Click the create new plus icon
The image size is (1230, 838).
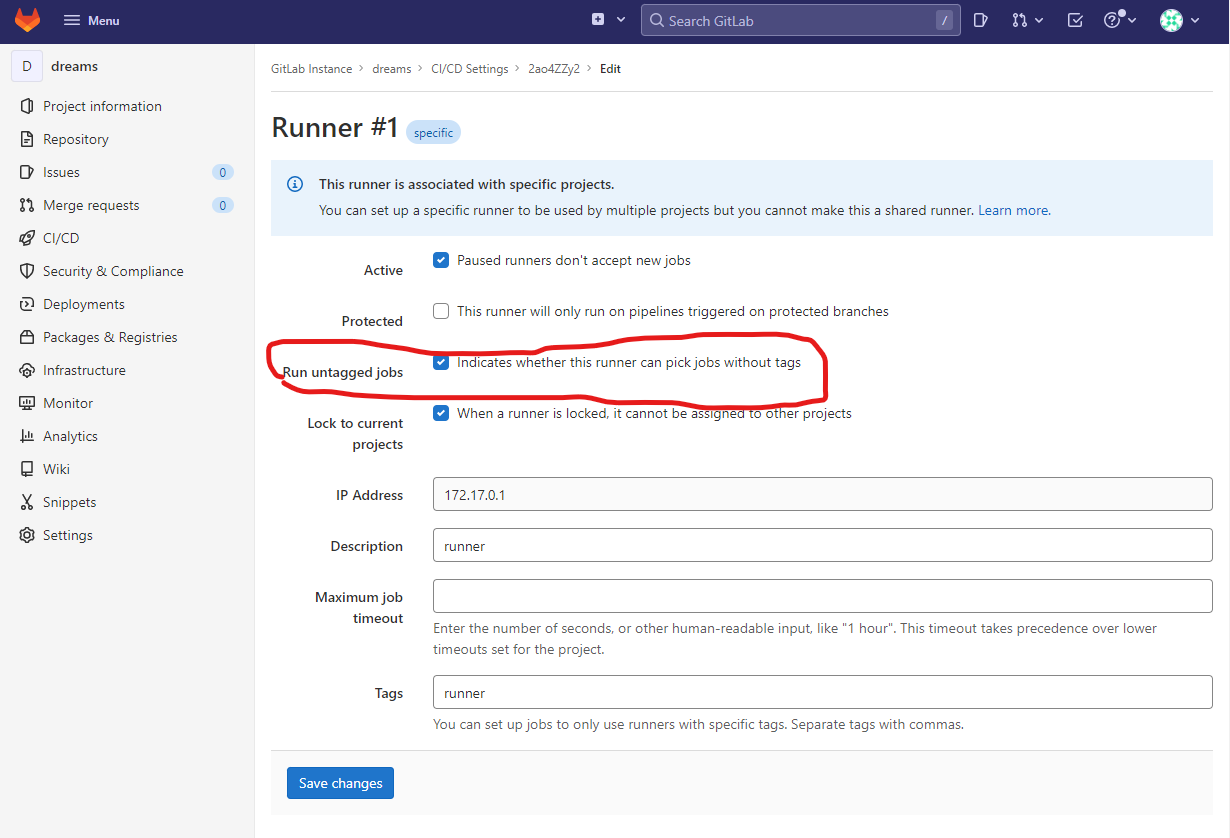coord(598,19)
